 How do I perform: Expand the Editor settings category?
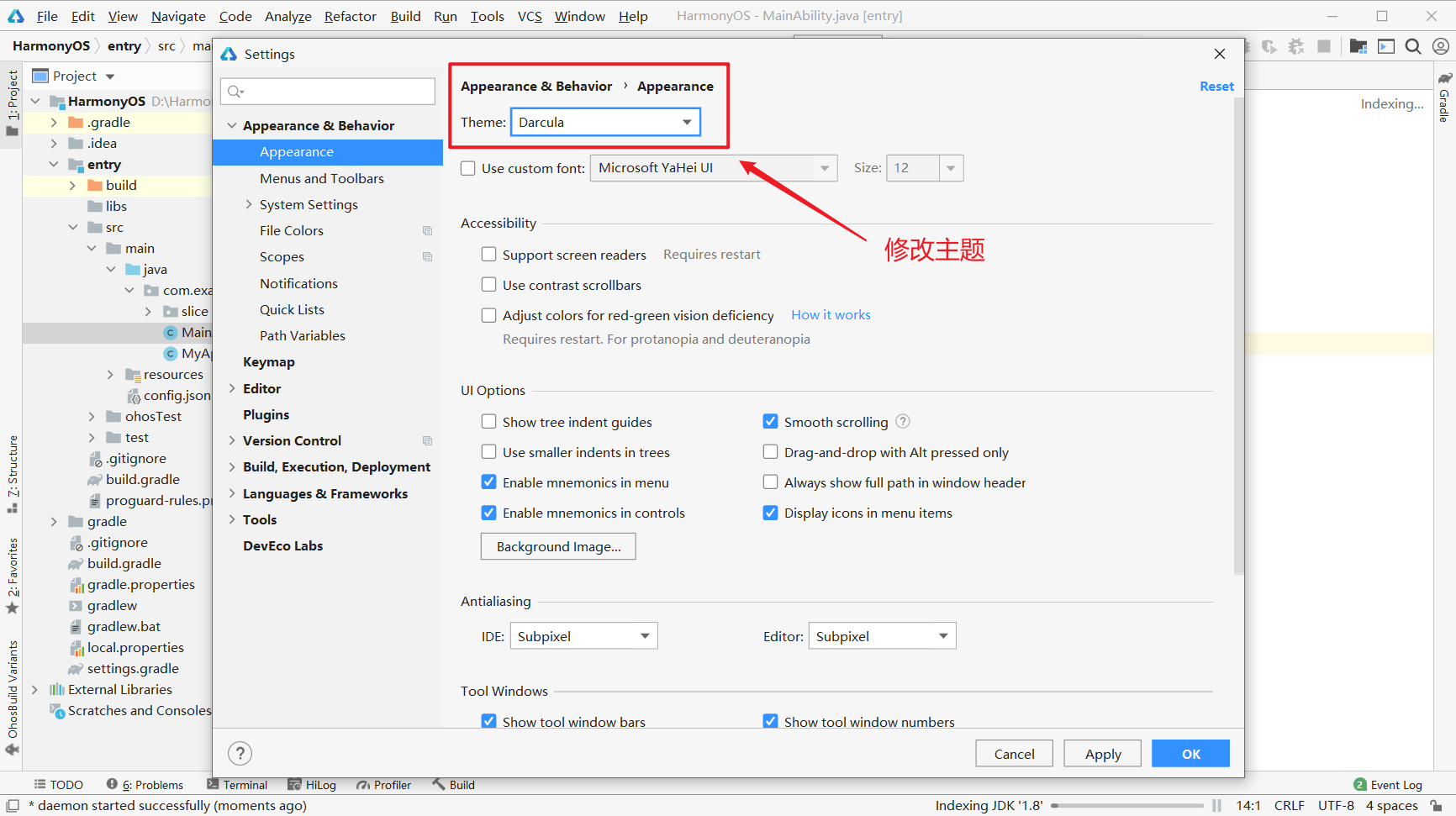pyautogui.click(x=232, y=388)
